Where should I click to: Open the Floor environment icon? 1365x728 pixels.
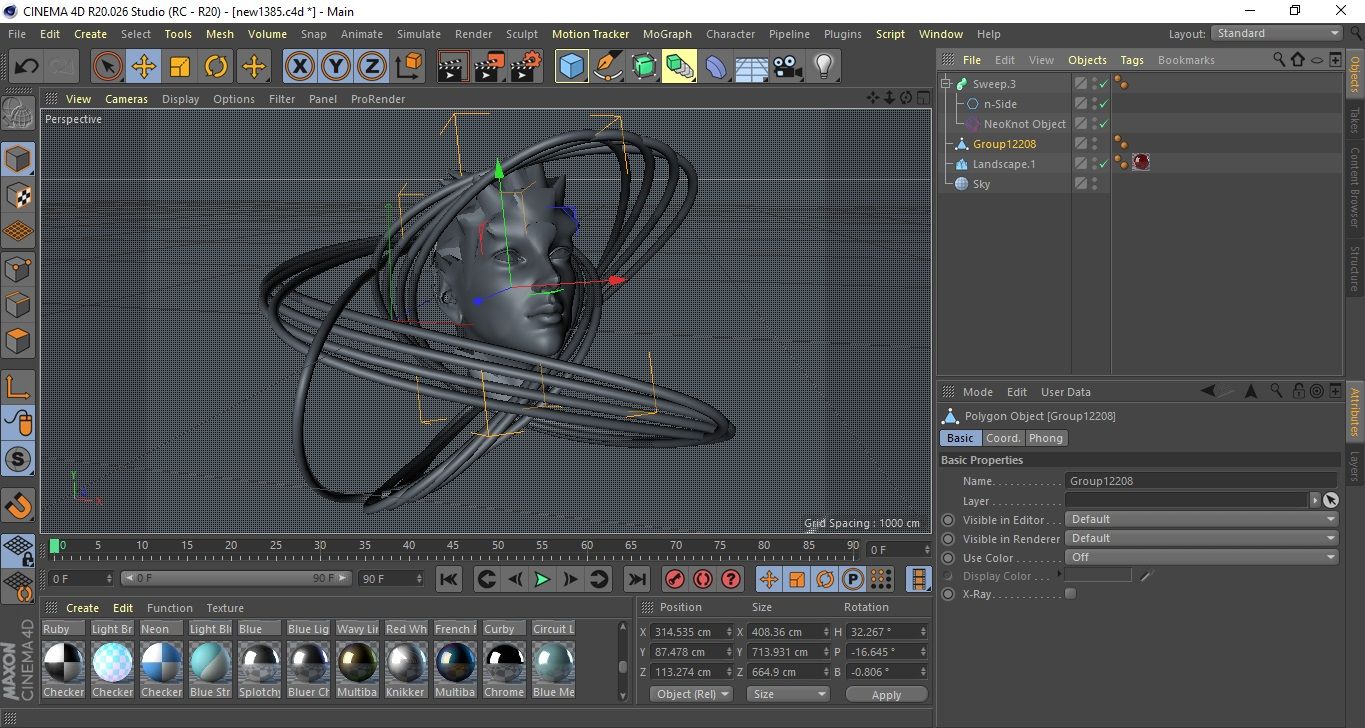752,67
